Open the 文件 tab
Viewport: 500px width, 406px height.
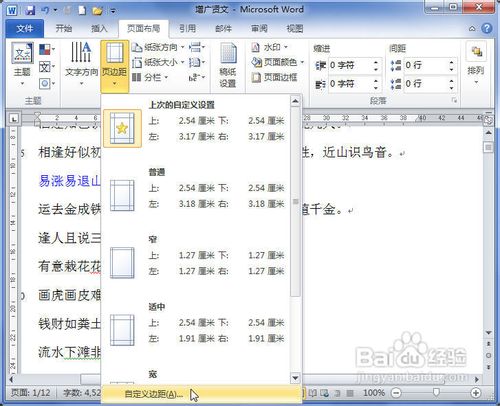25,28
